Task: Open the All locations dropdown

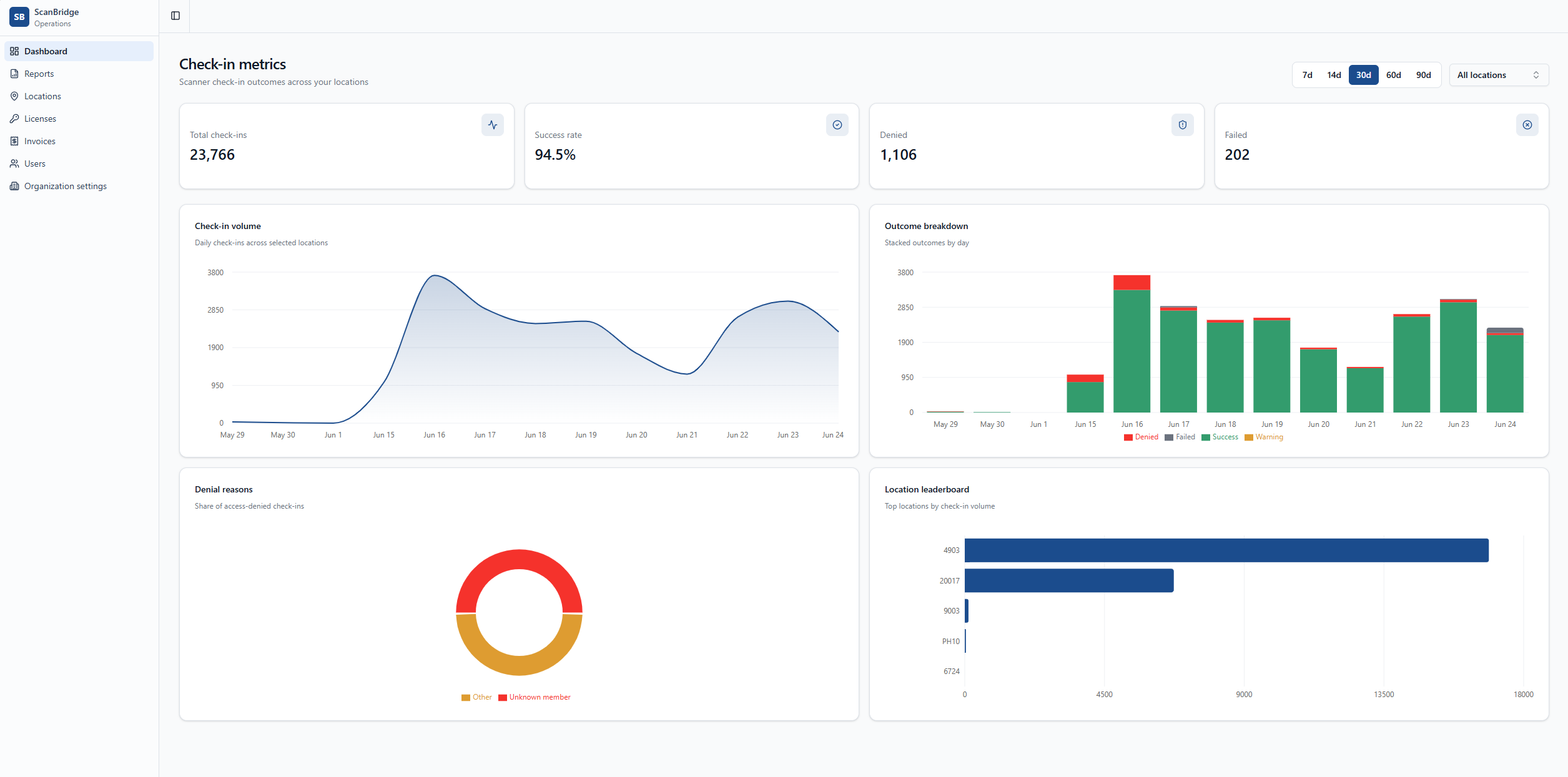Action: coord(1499,75)
